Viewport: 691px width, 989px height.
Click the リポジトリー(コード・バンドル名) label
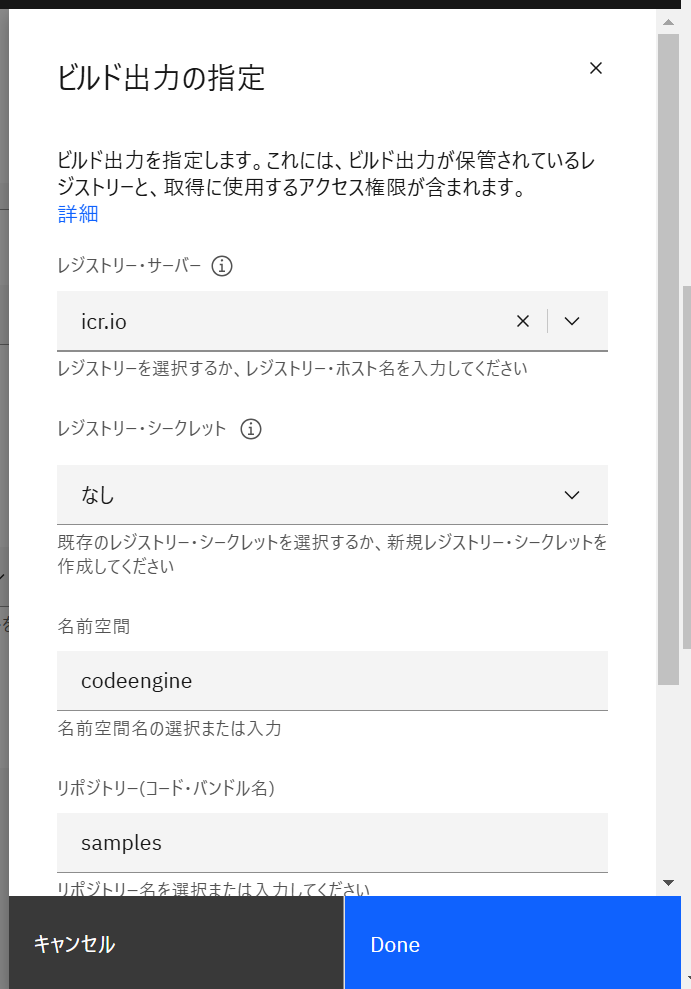pyautogui.click(x=166, y=788)
